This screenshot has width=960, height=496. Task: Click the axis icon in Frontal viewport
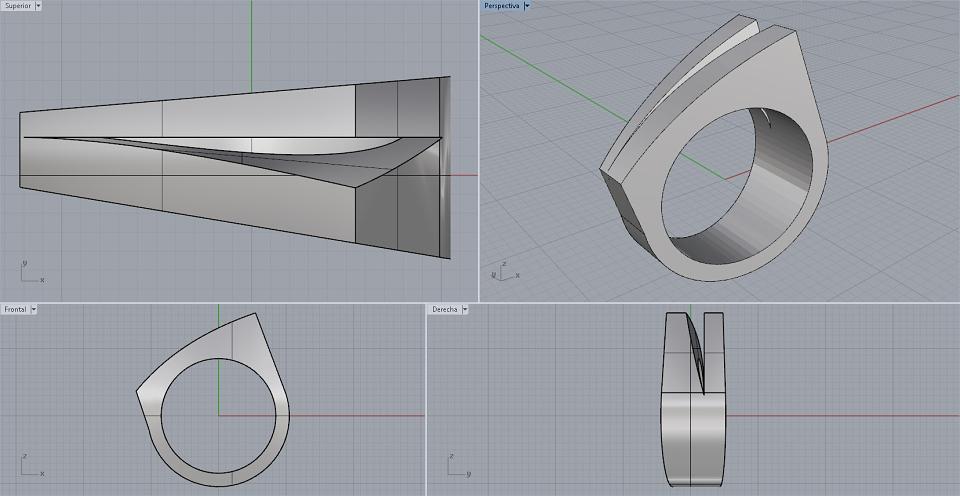(32, 465)
